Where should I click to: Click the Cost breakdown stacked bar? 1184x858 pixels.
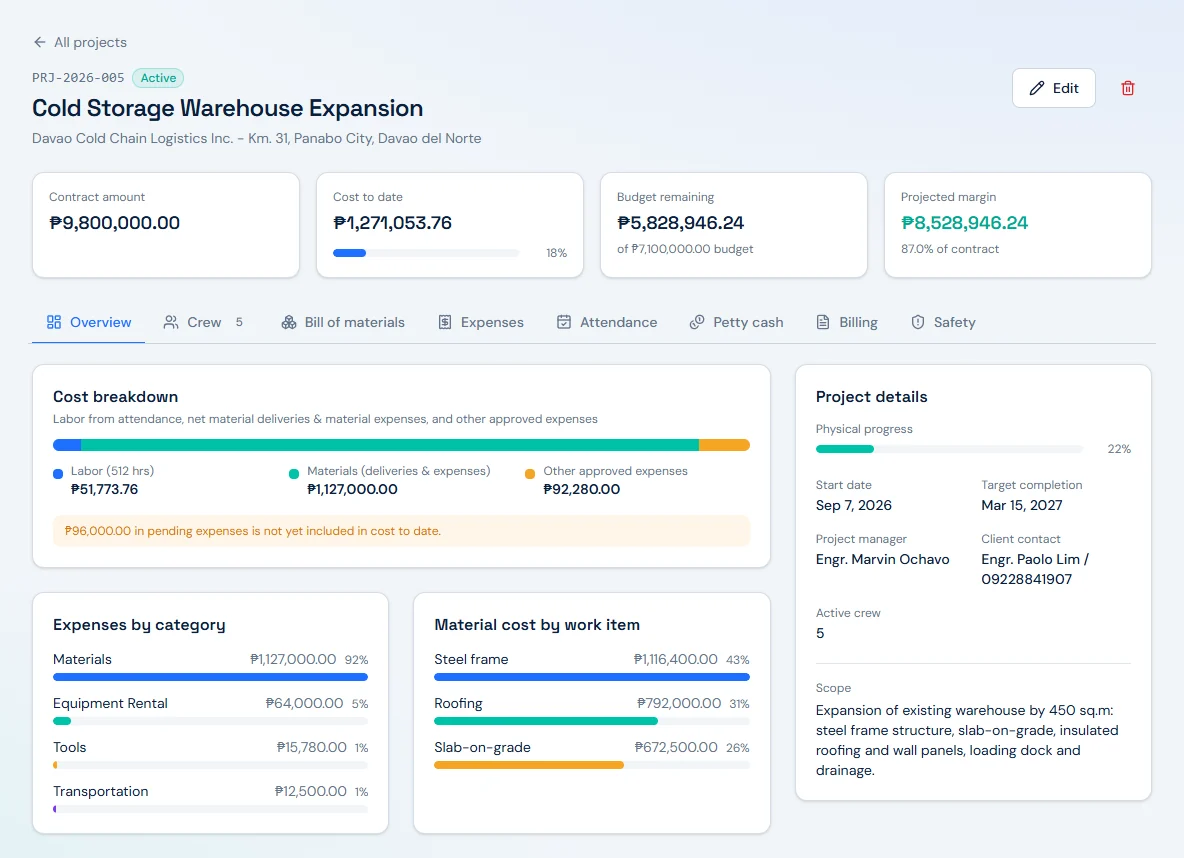(x=401, y=445)
